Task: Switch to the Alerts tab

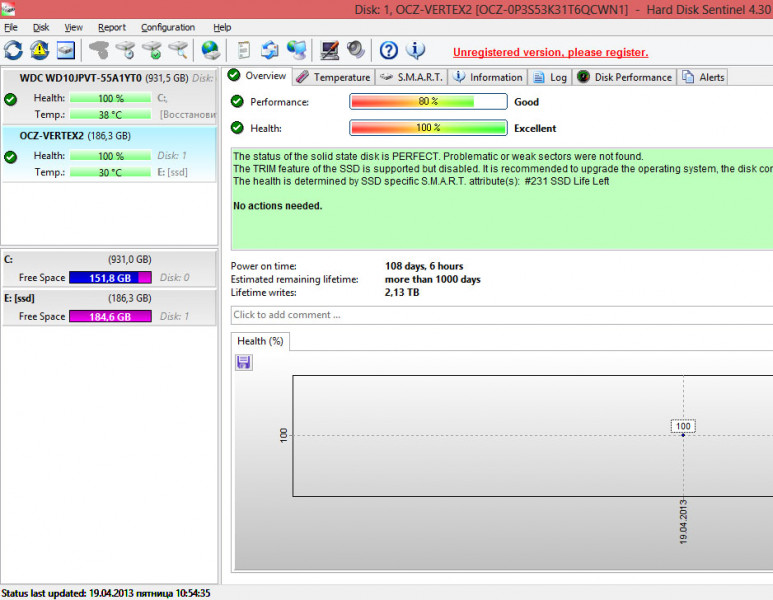Action: [703, 77]
